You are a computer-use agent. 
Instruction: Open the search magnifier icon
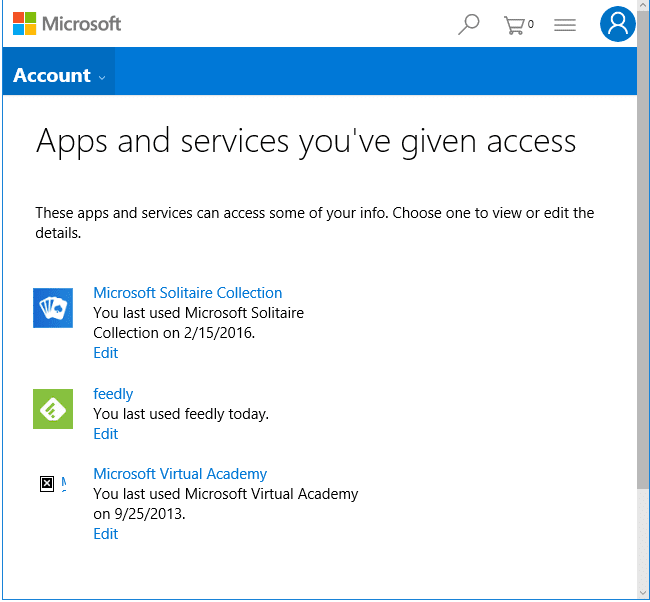pyautogui.click(x=468, y=24)
